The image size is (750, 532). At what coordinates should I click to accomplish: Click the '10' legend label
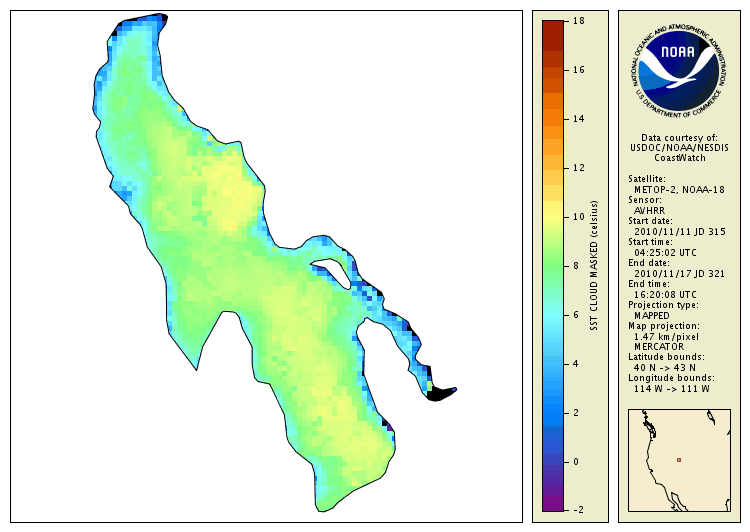pos(579,217)
